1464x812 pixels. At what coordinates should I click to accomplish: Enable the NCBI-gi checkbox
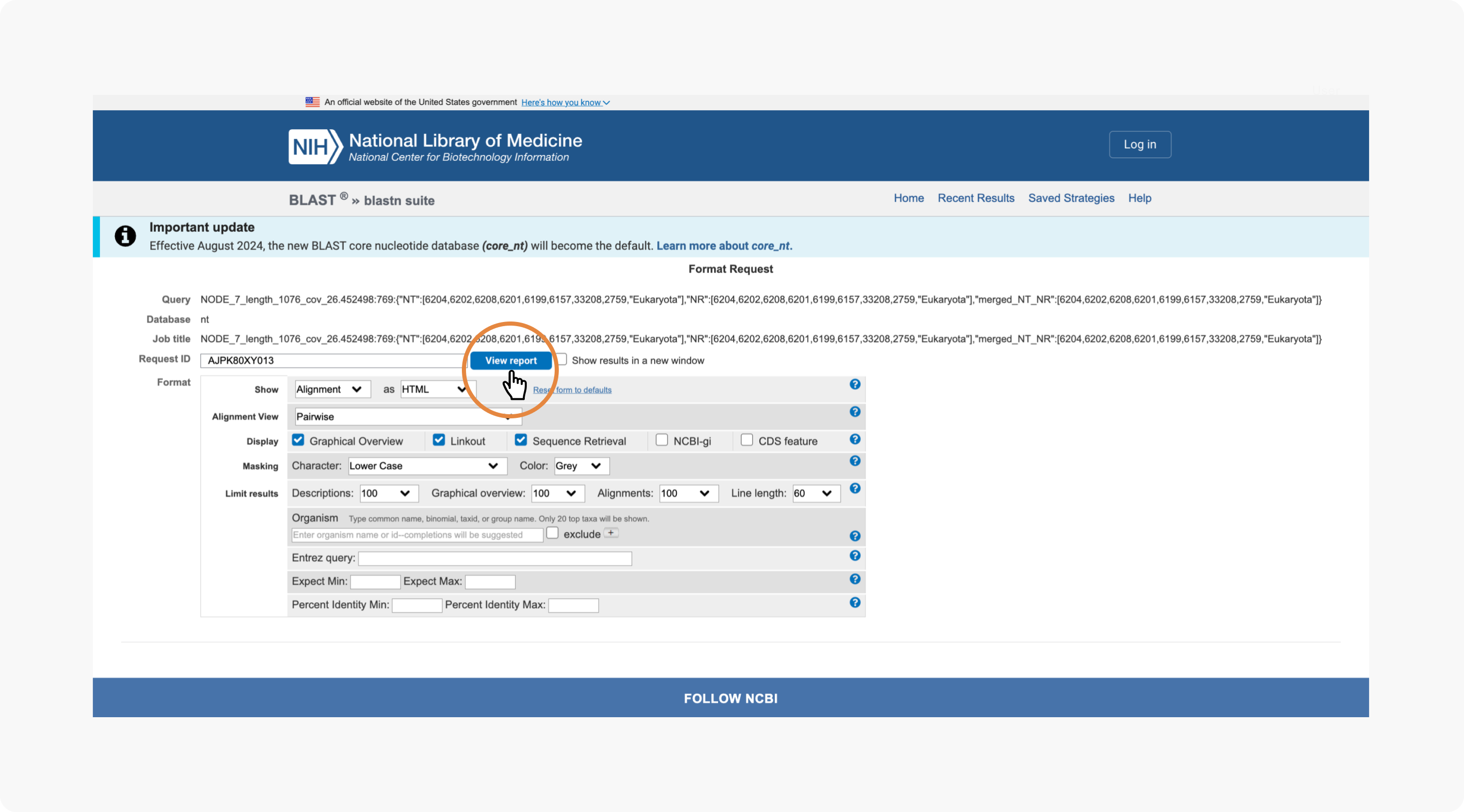point(661,440)
